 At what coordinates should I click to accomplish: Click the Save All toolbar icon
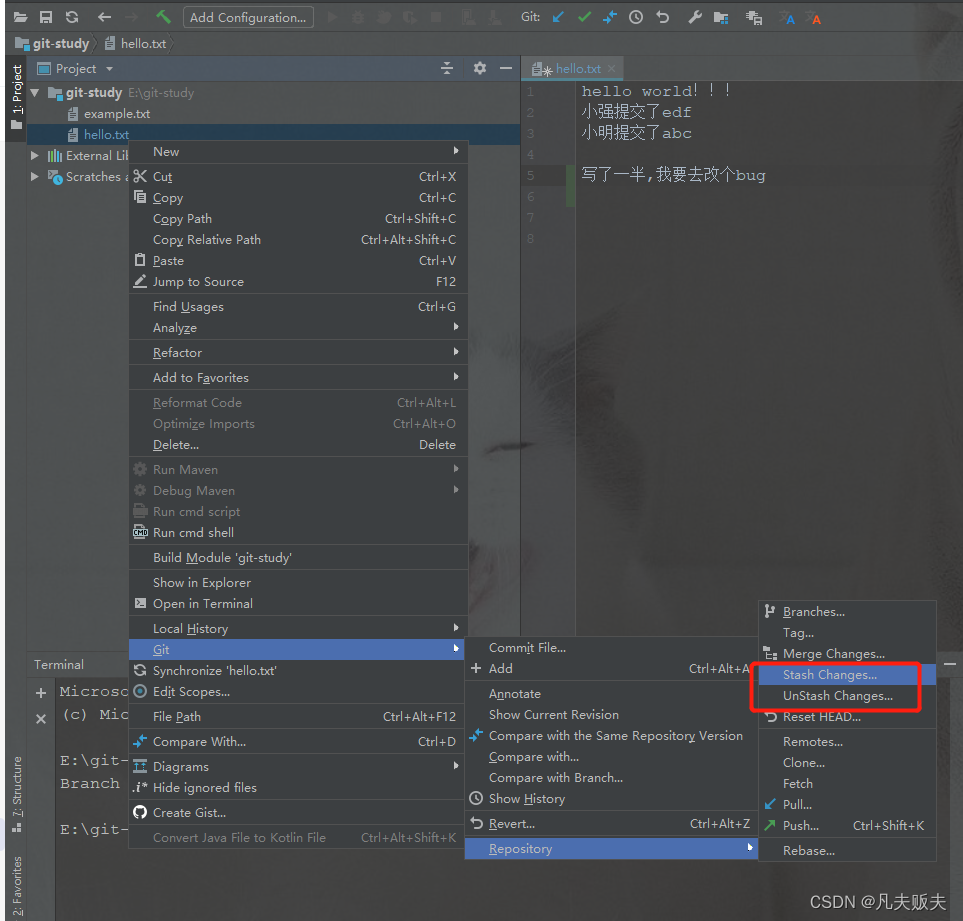pyautogui.click(x=46, y=17)
